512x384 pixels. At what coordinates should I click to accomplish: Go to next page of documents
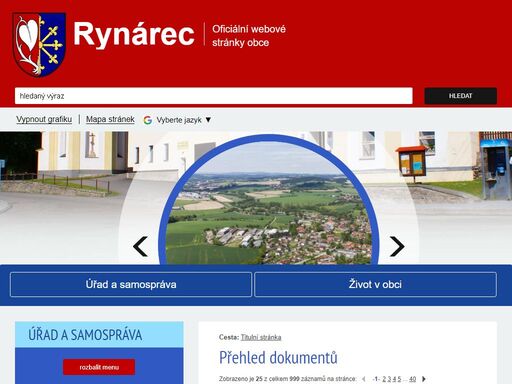point(424,379)
